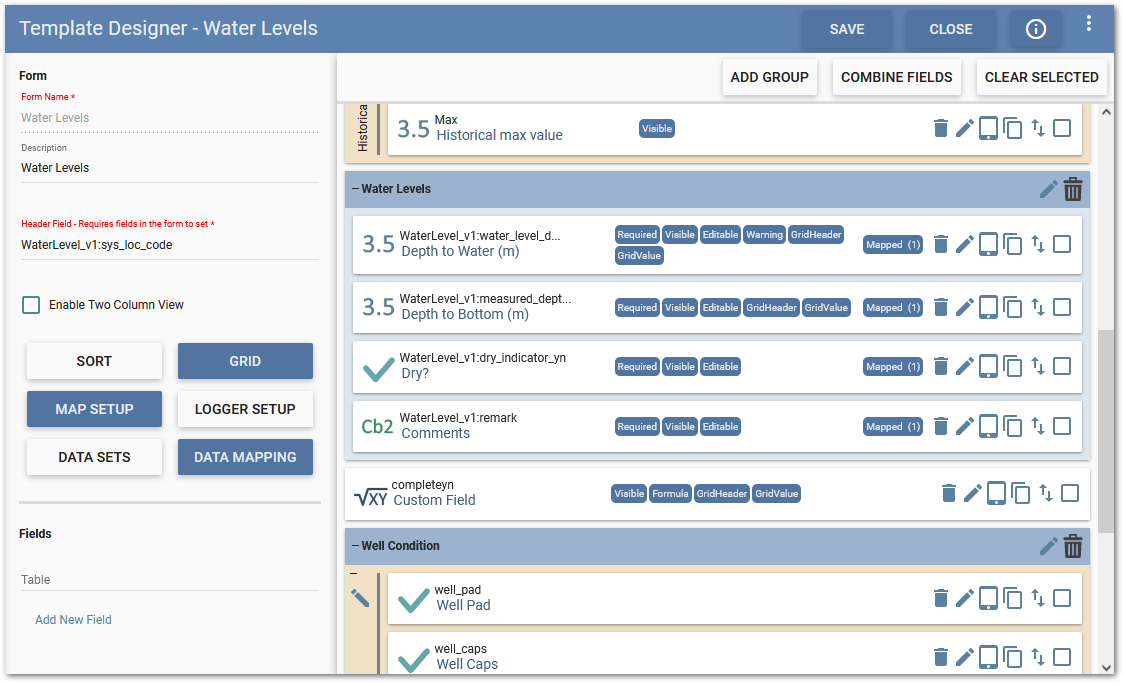Open device view for Custom Field
This screenshot has width=1123, height=683.
point(996,493)
